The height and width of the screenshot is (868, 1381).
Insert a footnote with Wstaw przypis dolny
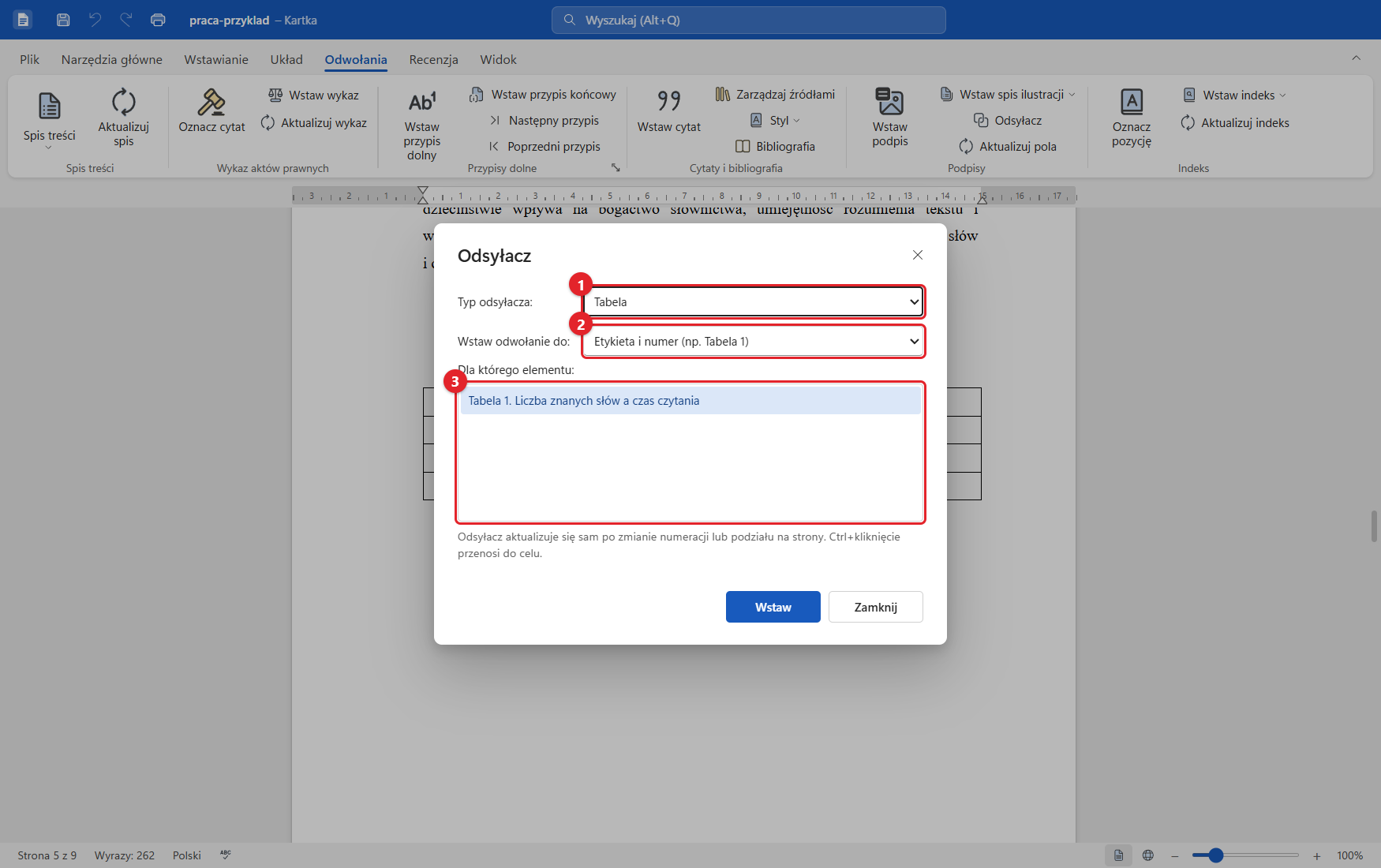tap(422, 123)
